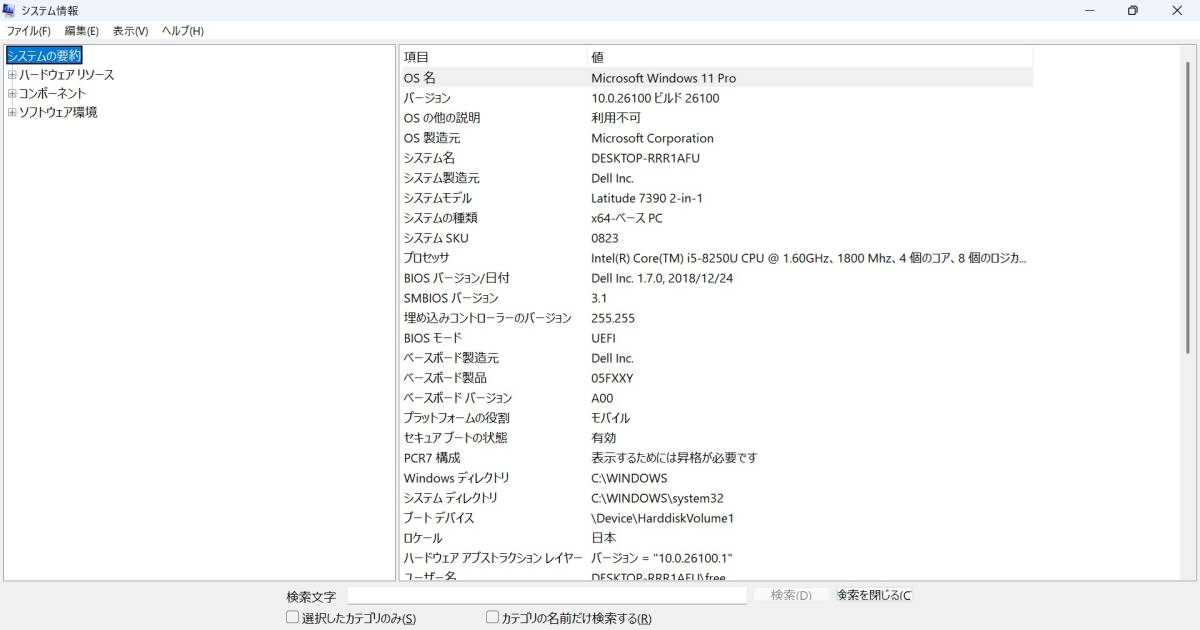Click the value \Device\HarddiskVolume1
This screenshot has height=630, width=1200.
[x=662, y=518]
